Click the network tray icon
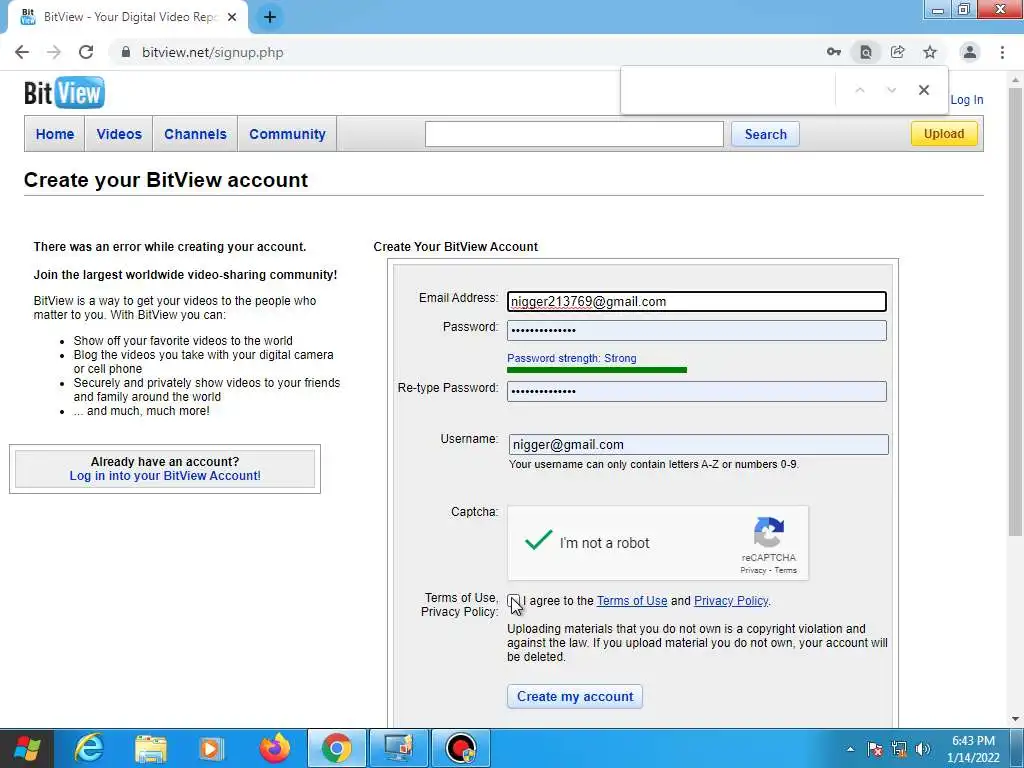 coord(899,749)
